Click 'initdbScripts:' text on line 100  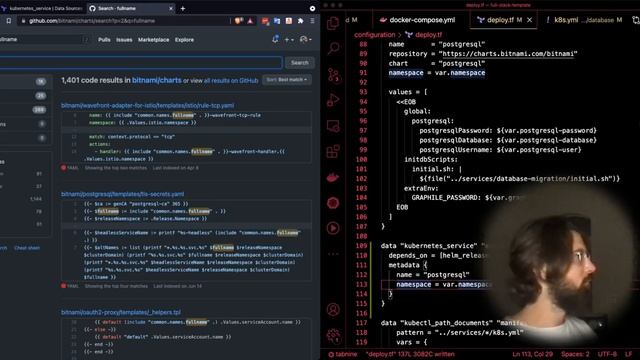coord(431,159)
